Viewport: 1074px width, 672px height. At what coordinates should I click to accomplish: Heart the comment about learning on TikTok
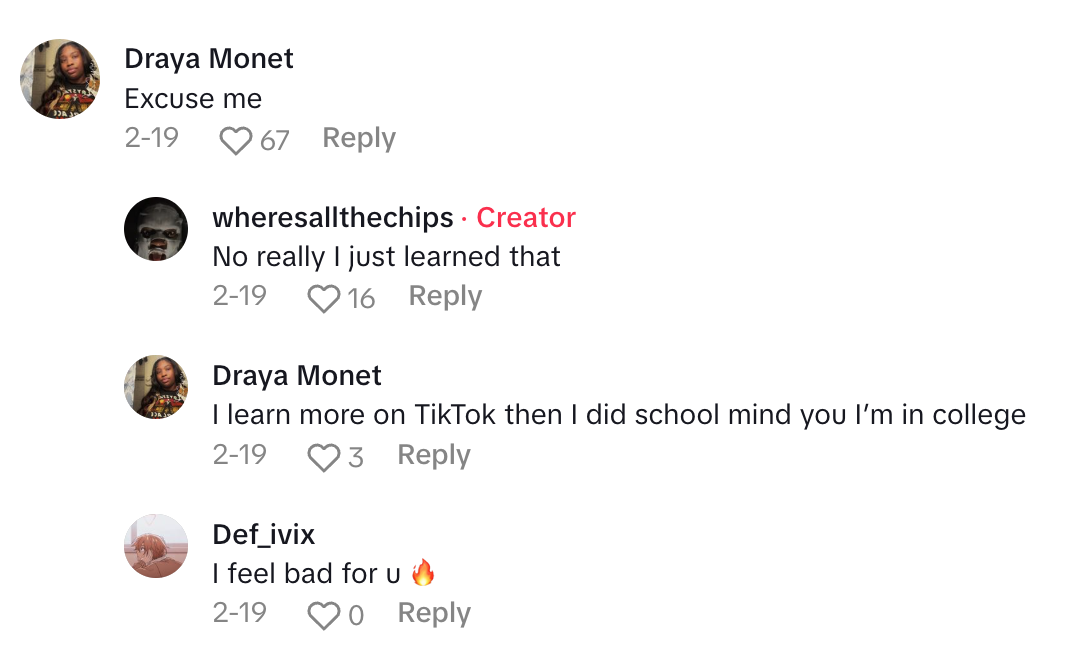click(323, 457)
